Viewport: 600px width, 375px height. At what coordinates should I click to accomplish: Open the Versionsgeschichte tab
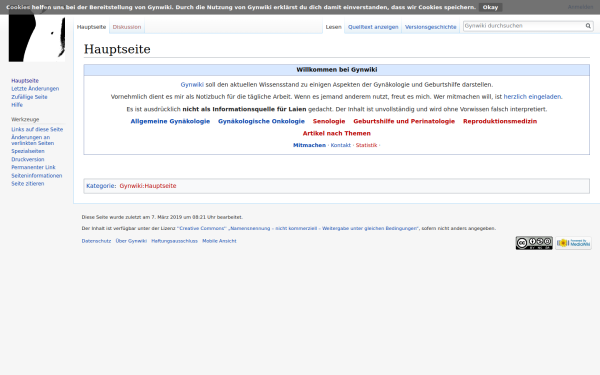coord(430,27)
